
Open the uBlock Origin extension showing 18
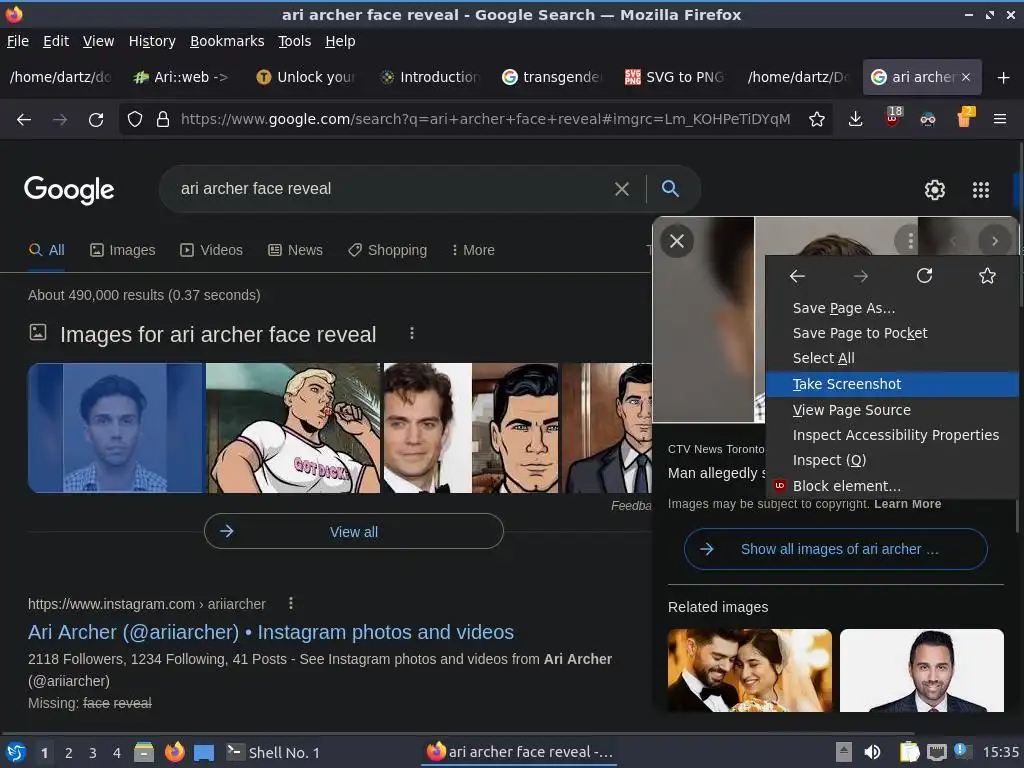coord(893,118)
